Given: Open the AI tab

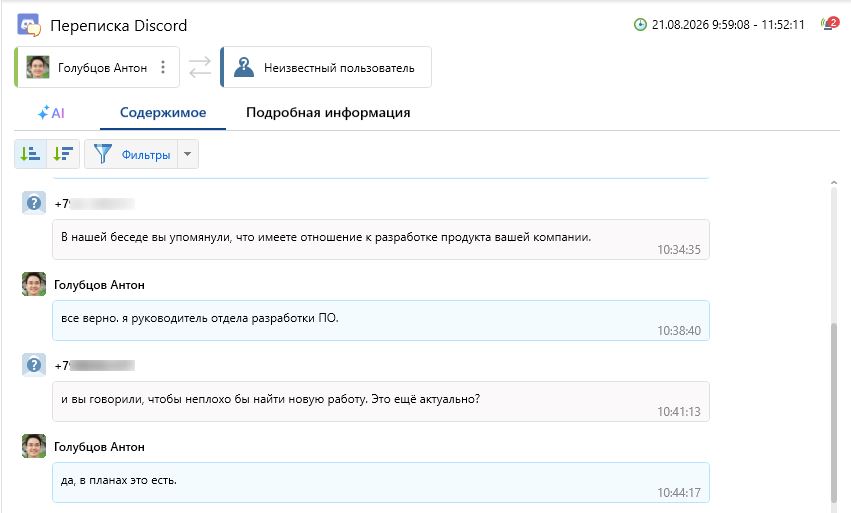Looking at the screenshot, I should point(51,113).
